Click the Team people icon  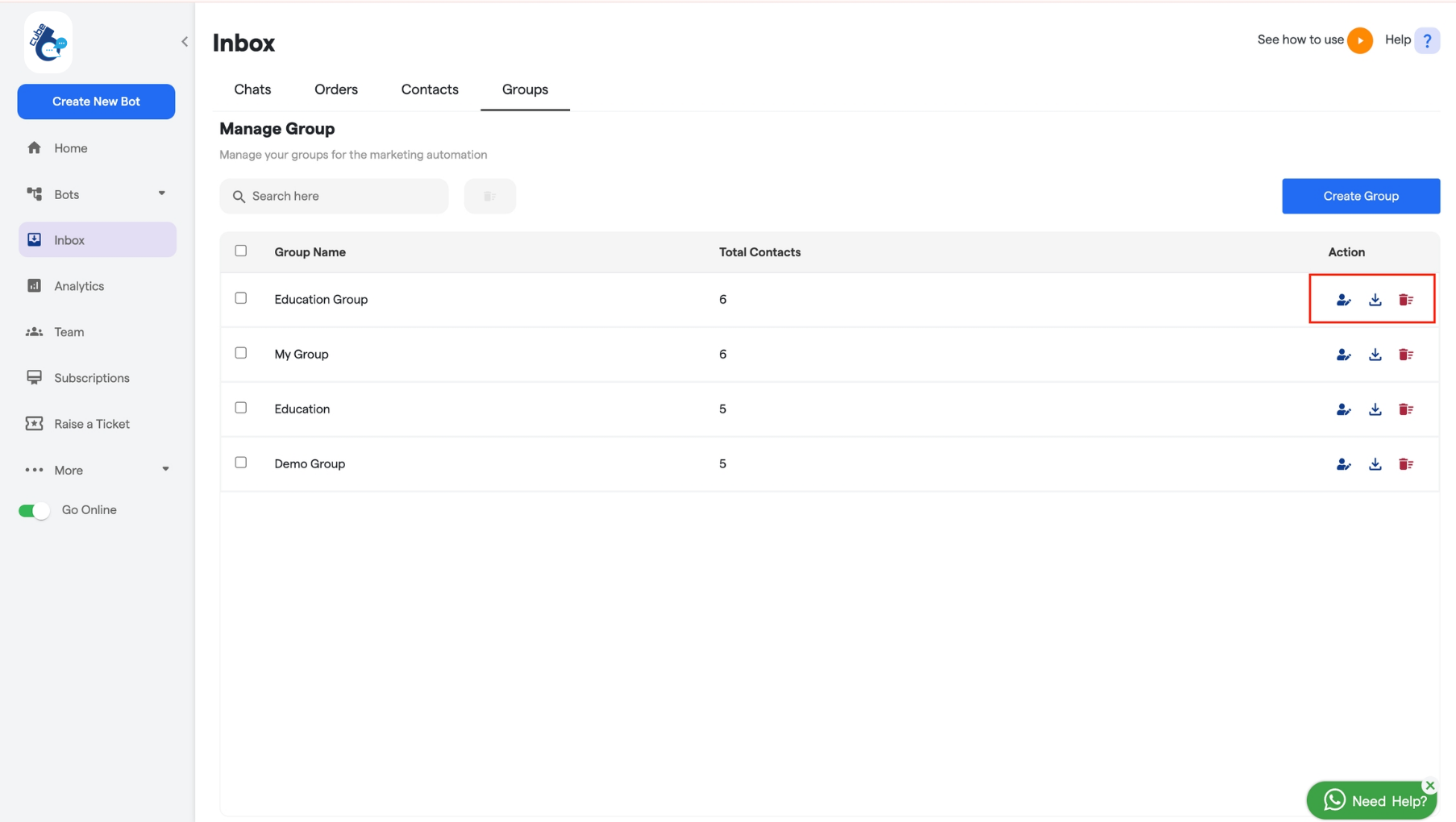pos(34,331)
